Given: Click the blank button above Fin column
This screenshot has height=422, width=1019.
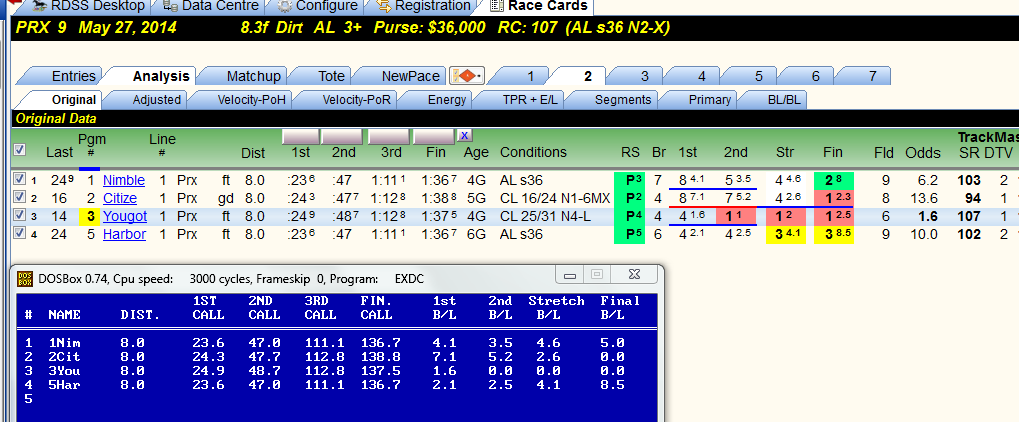Looking at the screenshot, I should click(x=433, y=137).
